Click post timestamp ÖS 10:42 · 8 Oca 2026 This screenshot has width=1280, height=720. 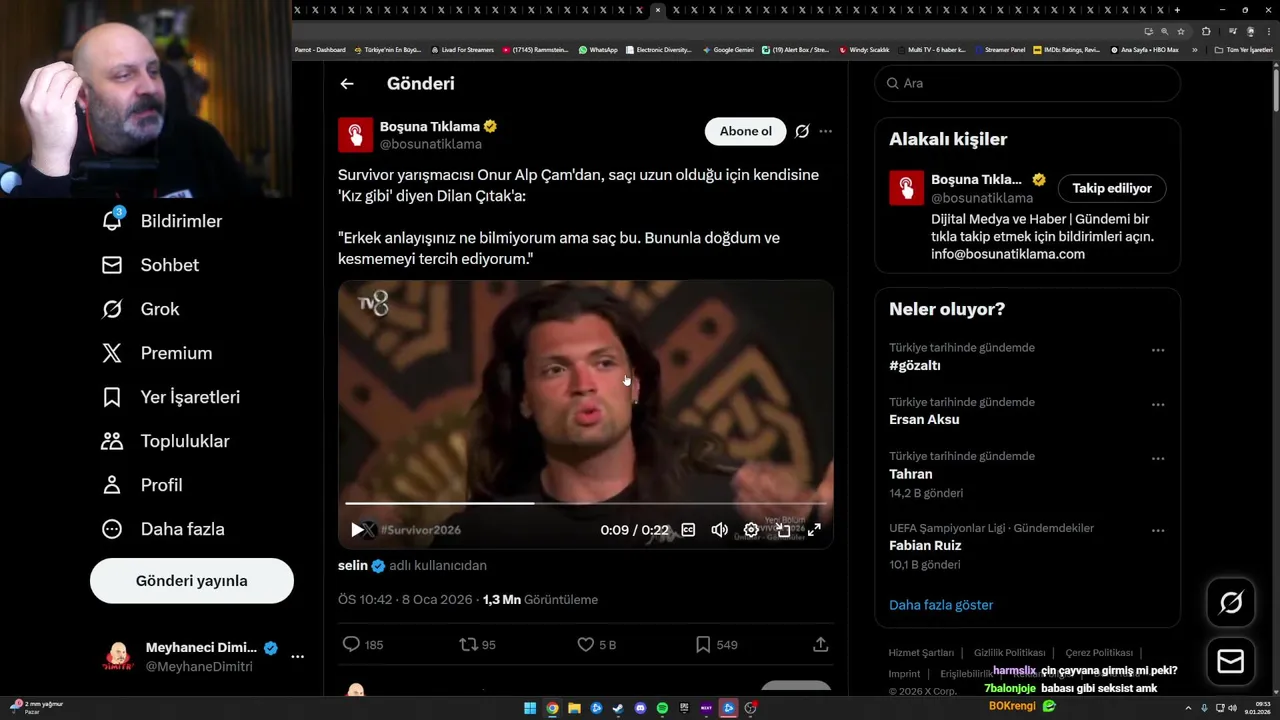[x=406, y=600]
